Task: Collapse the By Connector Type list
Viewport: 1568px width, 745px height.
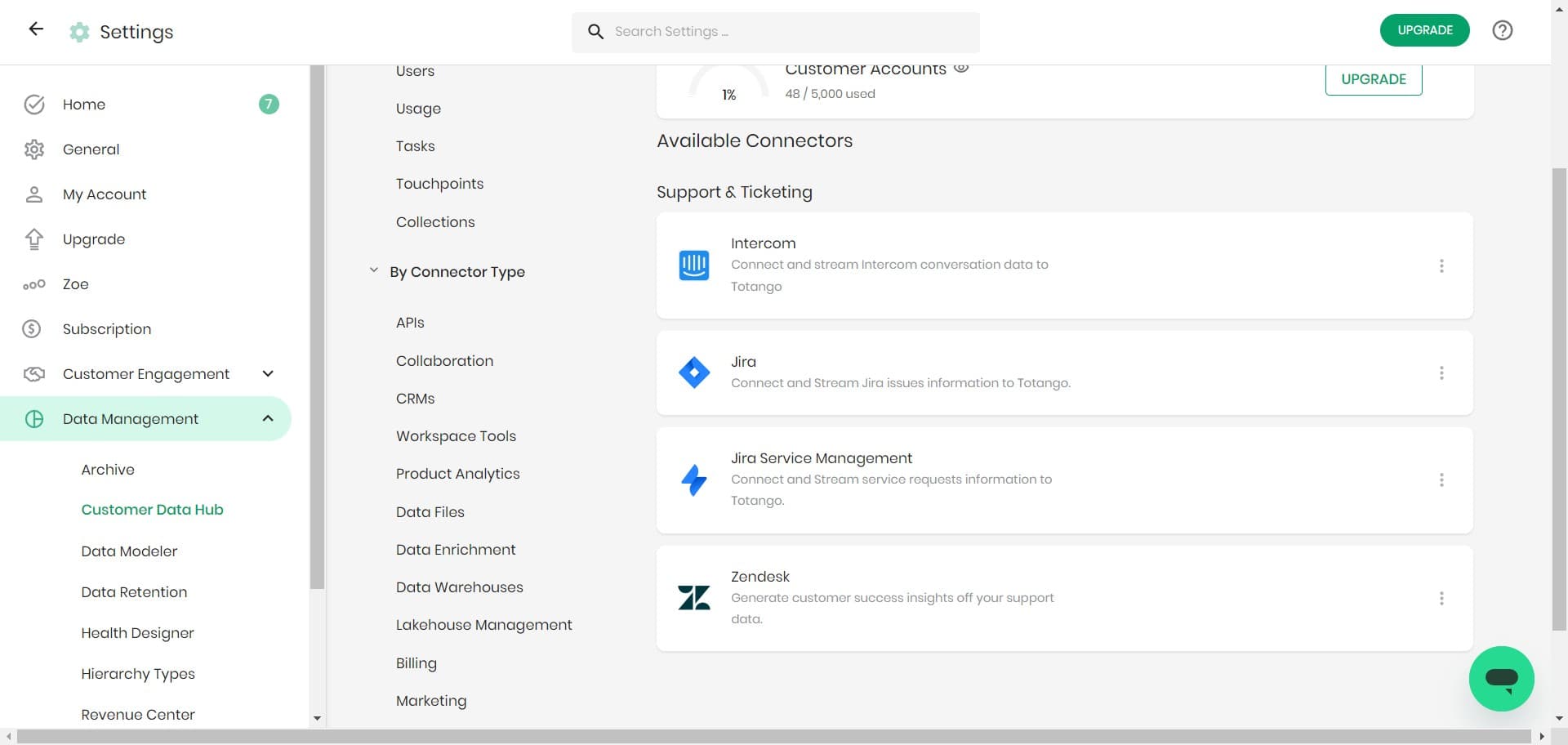Action: (374, 271)
